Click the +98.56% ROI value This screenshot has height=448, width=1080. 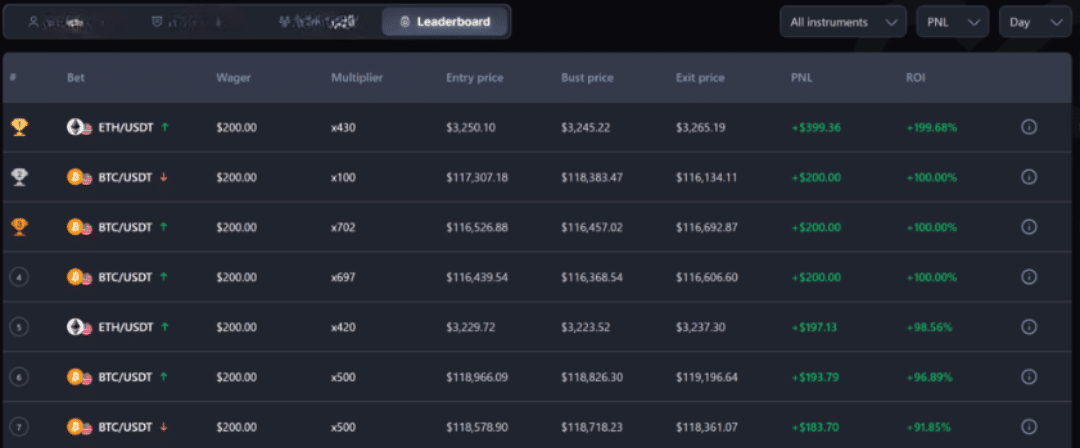pyautogui.click(x=928, y=327)
